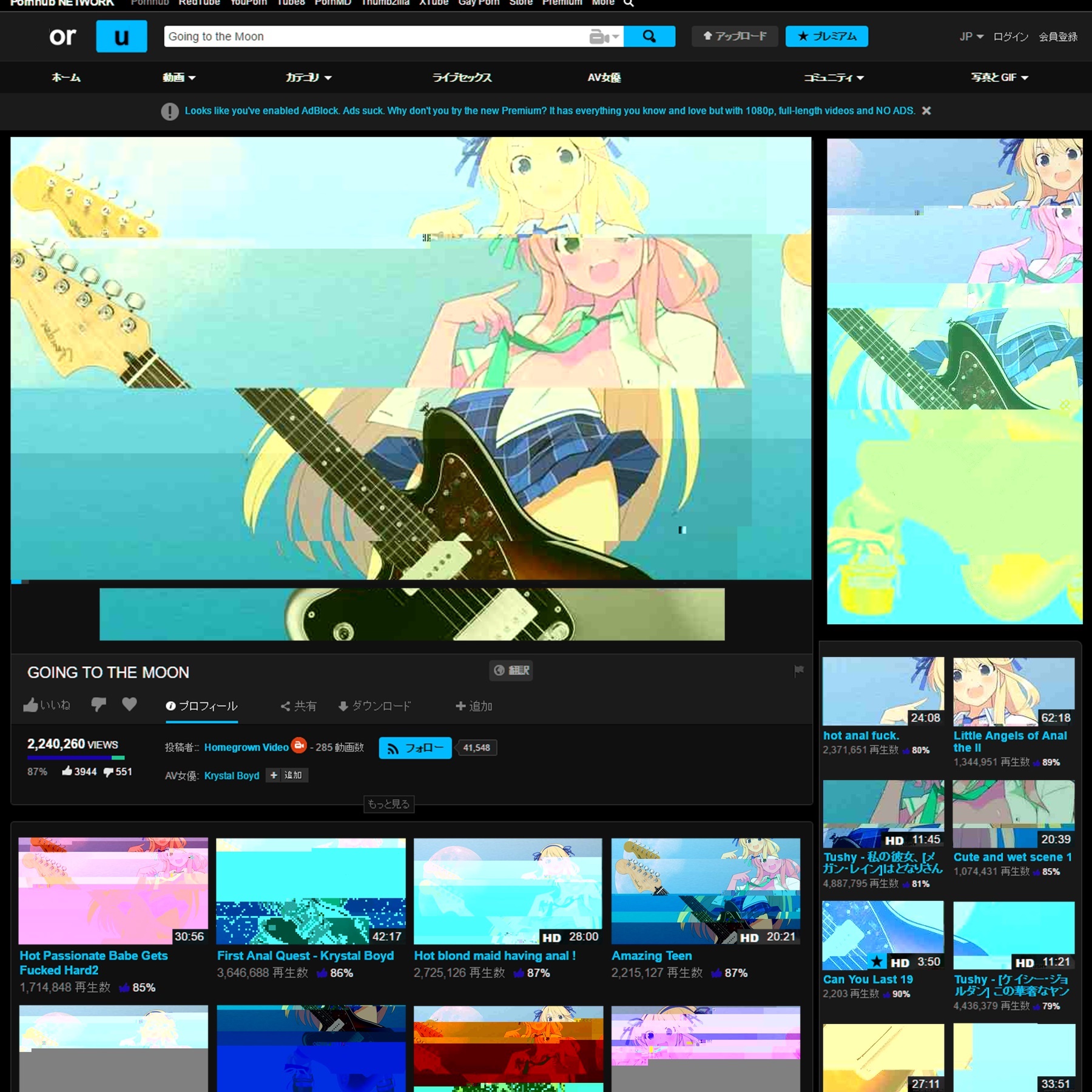The image size is (1092, 1092).
Task: Click the GOING TO THE MOON title text
Action: point(108,672)
